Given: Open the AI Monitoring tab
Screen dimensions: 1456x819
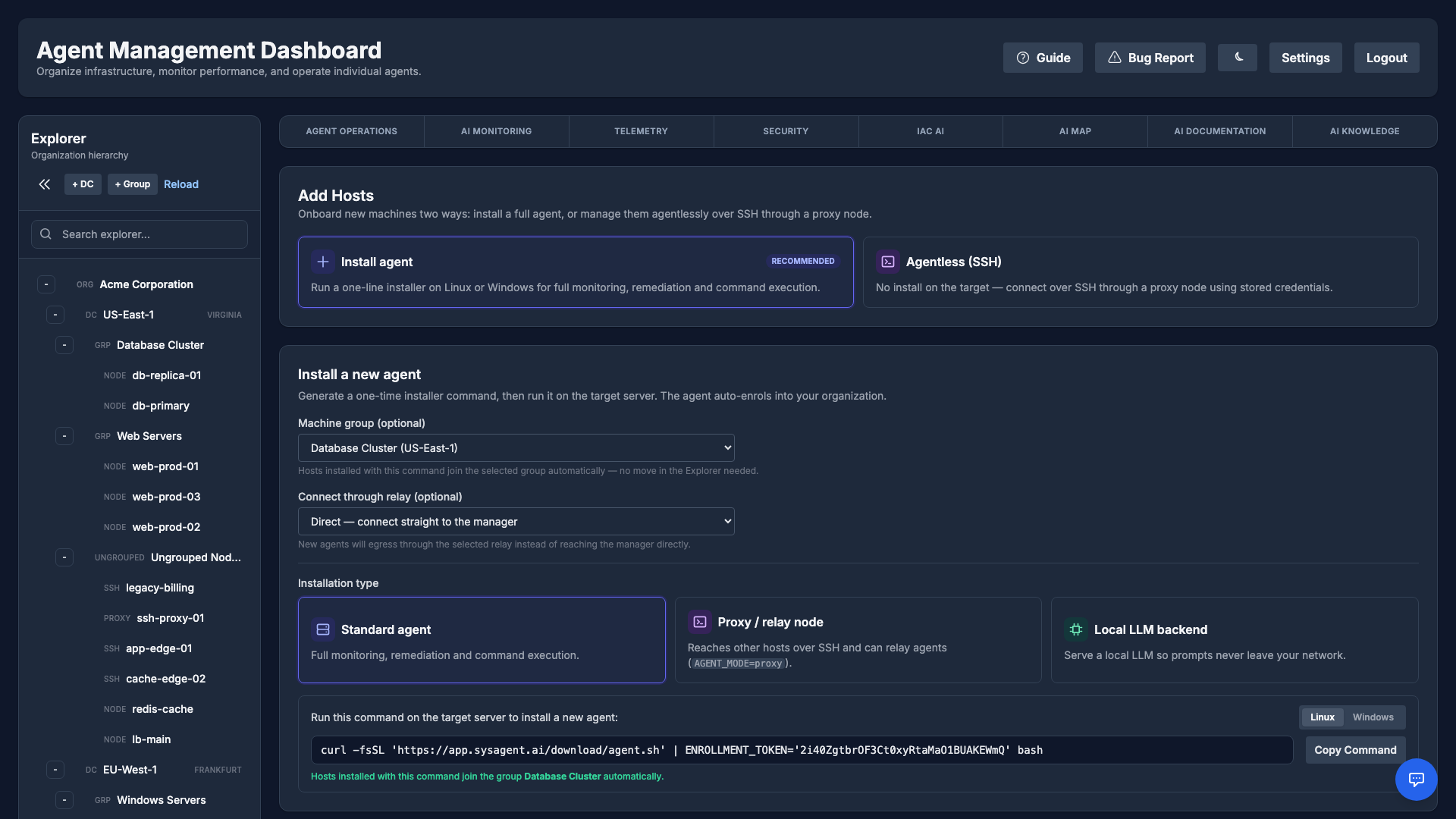Looking at the screenshot, I should pos(496,131).
